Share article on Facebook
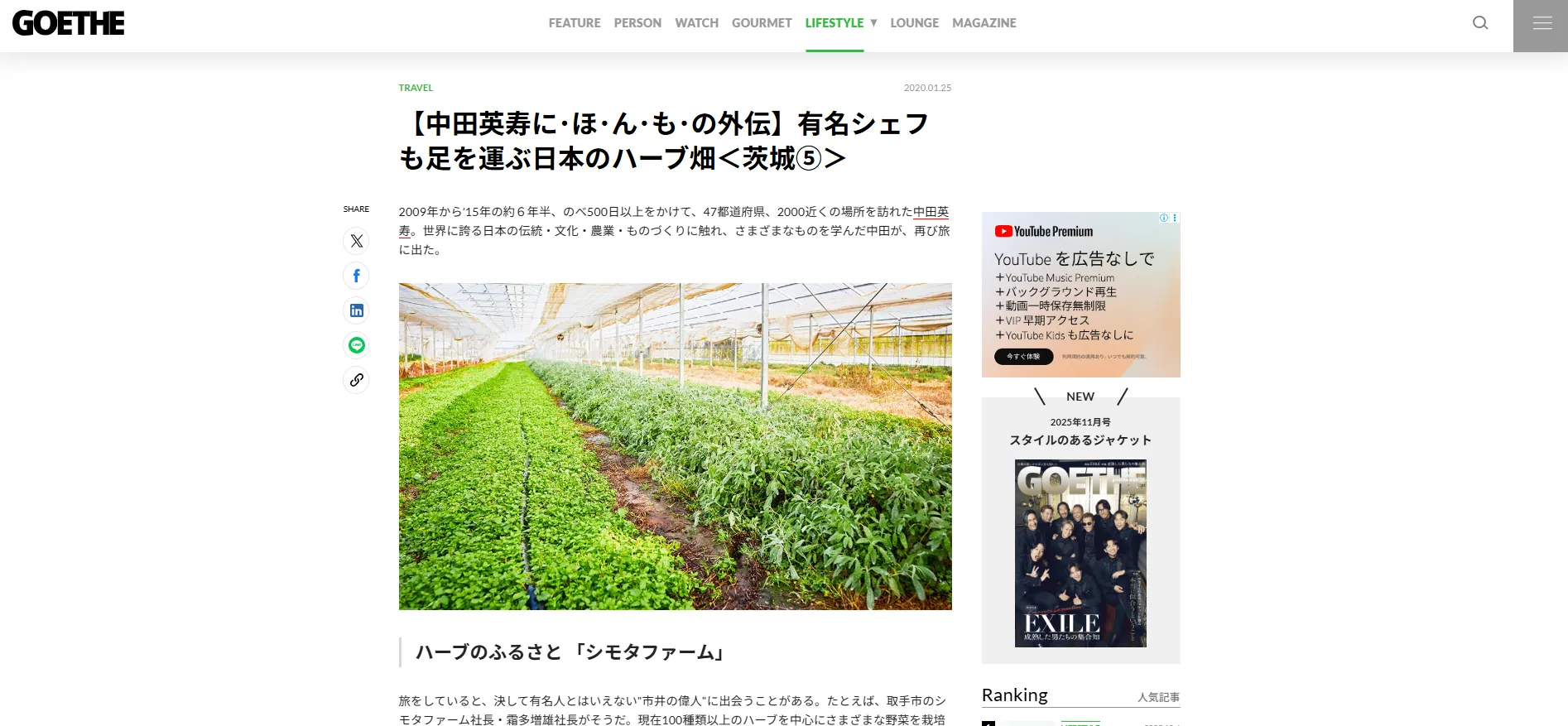This screenshot has height=726, width=1568. point(356,276)
